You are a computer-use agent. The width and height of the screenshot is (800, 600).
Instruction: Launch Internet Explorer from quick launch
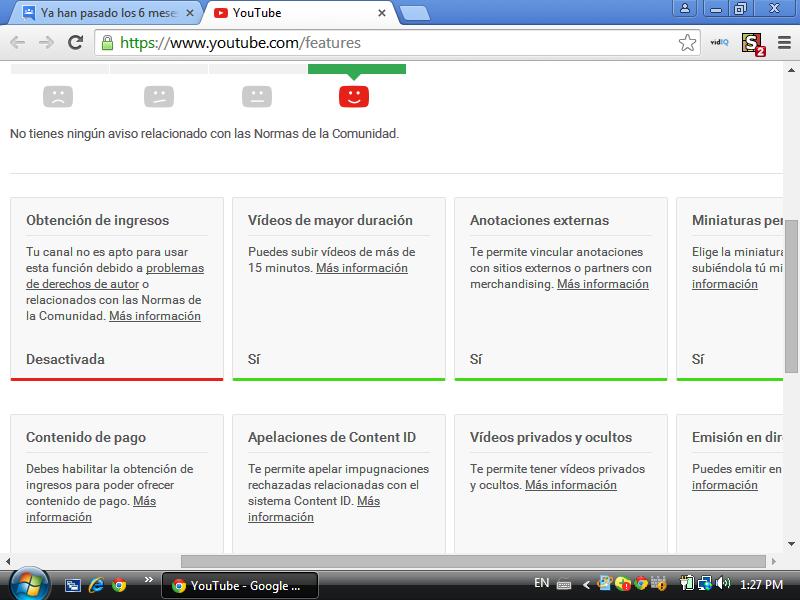96,585
